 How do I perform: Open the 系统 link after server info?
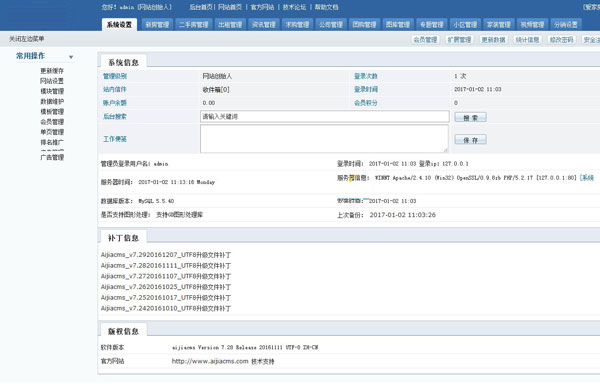point(587,178)
